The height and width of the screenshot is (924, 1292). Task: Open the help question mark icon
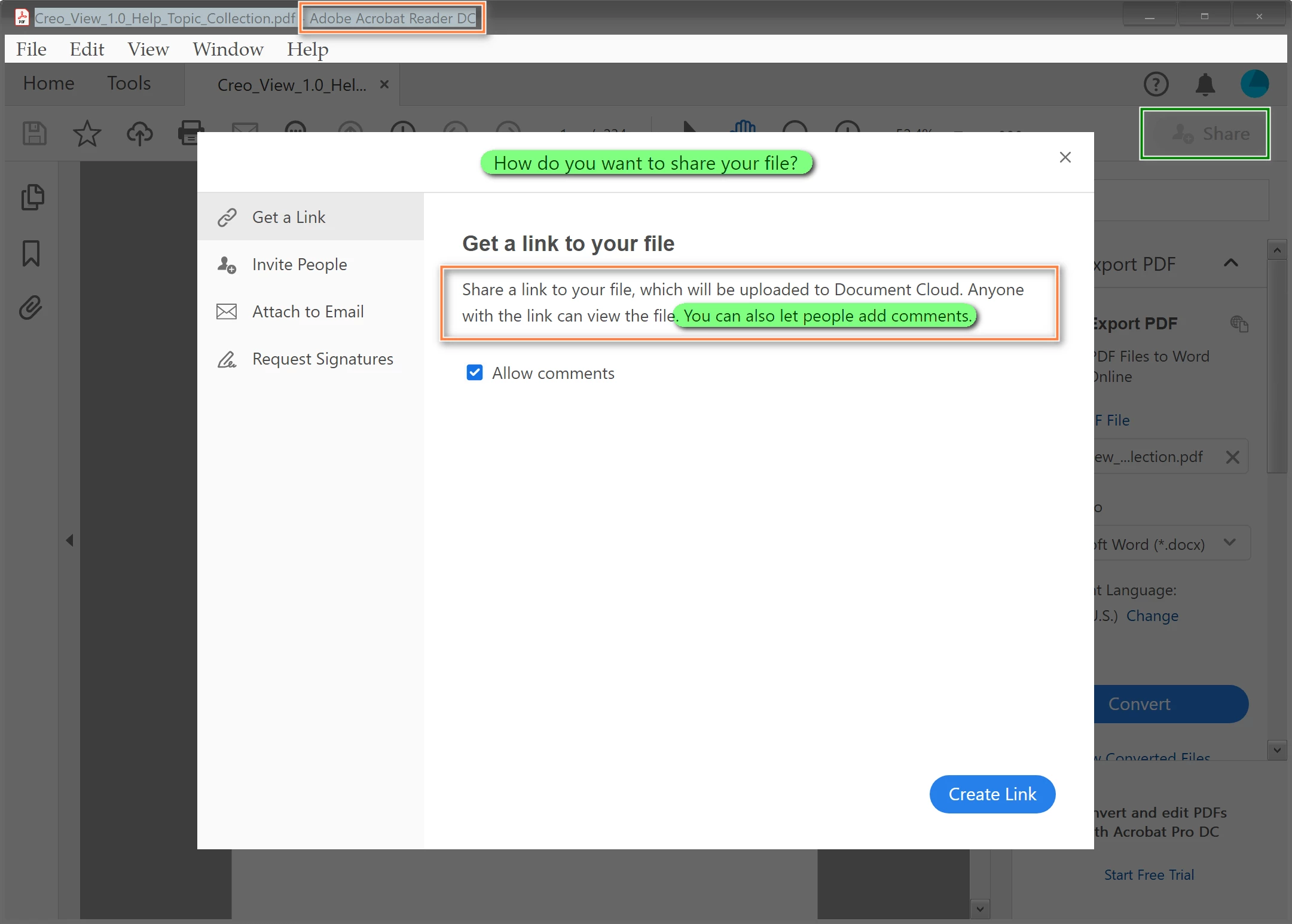click(x=1156, y=84)
